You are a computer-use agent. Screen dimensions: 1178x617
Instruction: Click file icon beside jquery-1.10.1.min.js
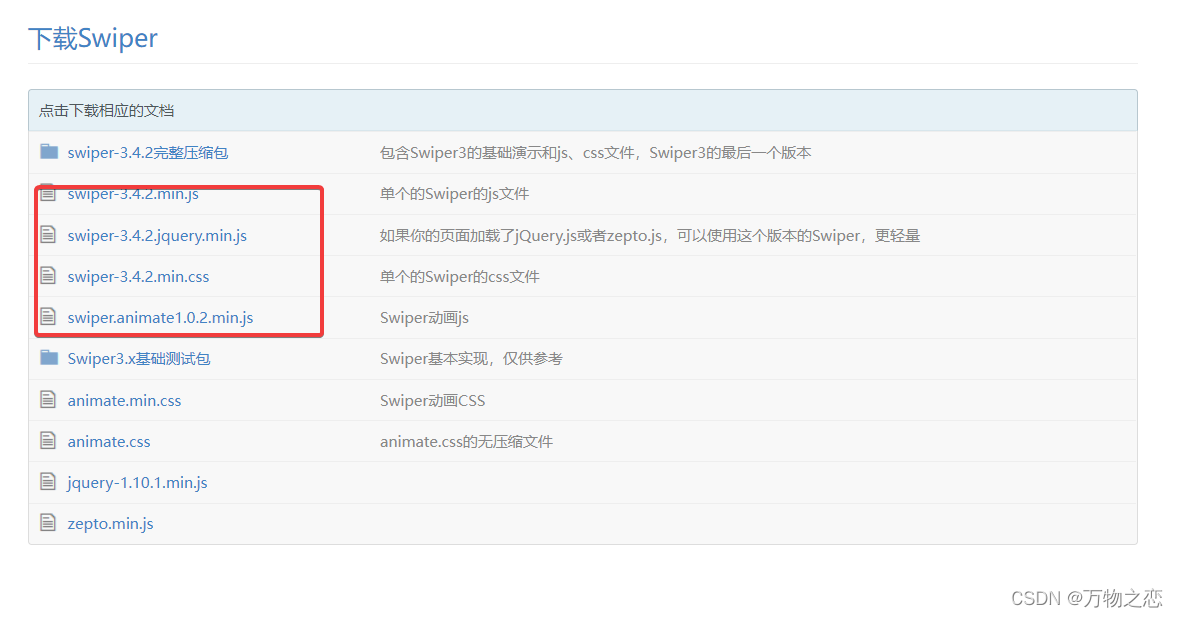48,482
